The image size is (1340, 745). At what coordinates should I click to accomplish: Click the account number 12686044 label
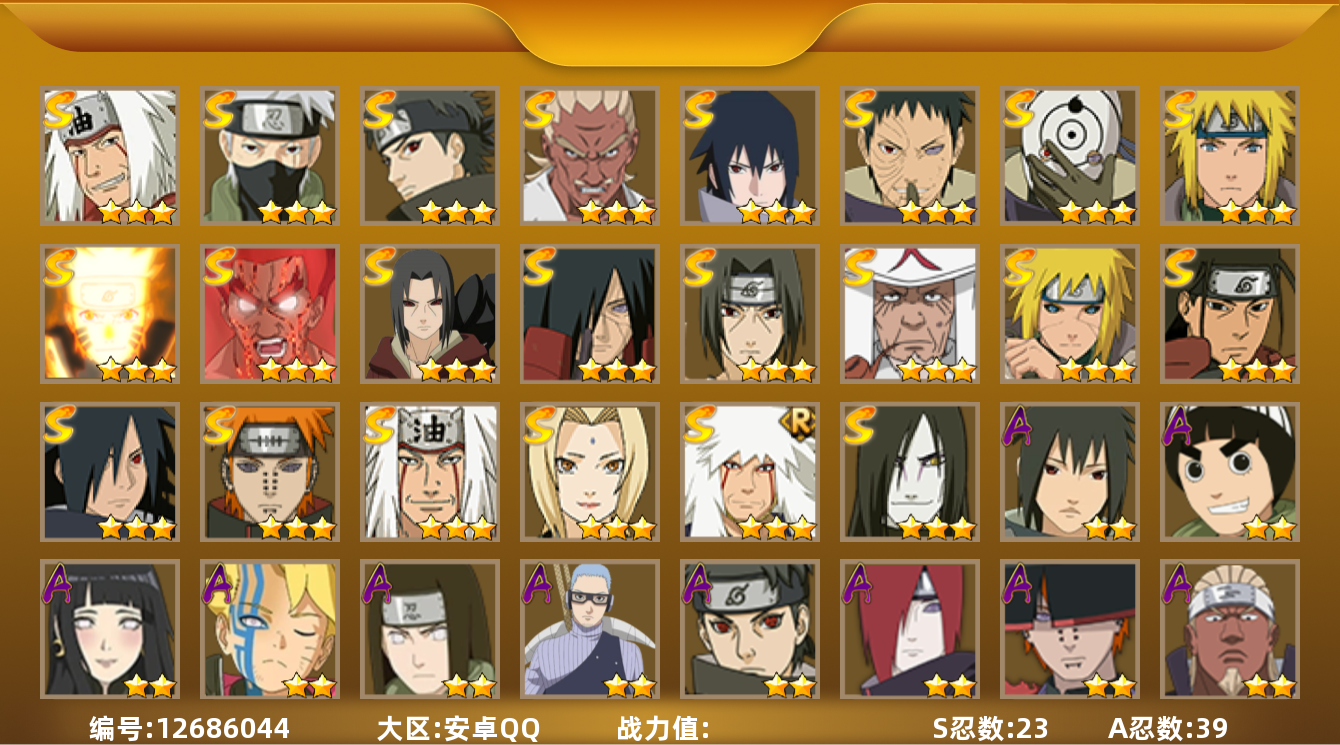click(189, 728)
